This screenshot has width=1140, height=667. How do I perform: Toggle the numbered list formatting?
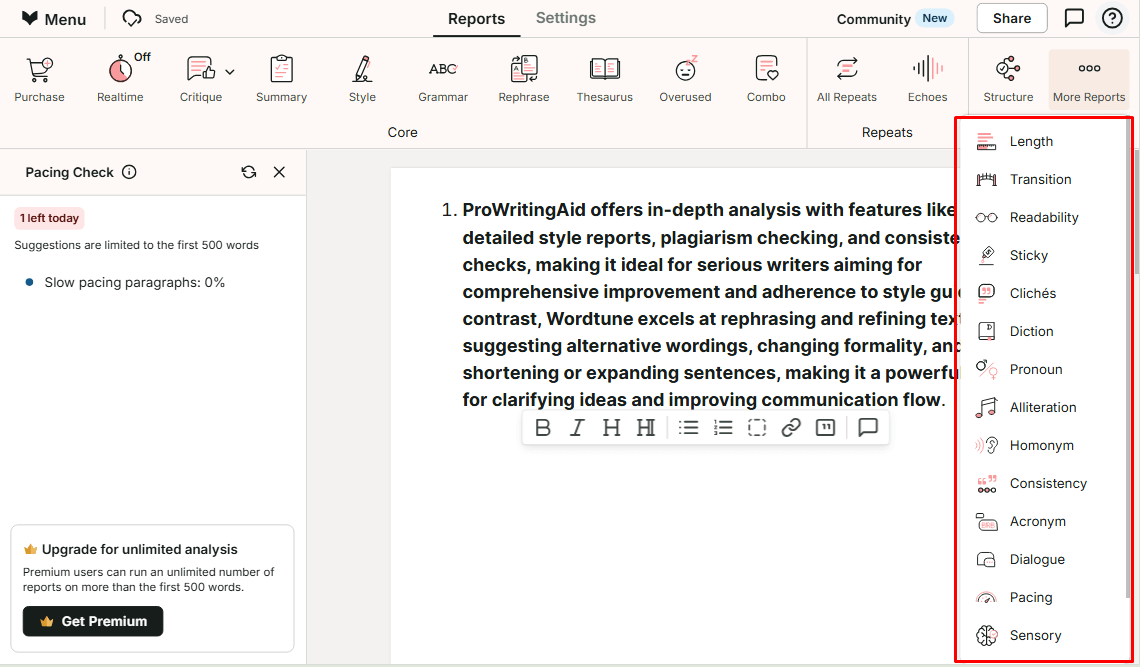tap(723, 428)
